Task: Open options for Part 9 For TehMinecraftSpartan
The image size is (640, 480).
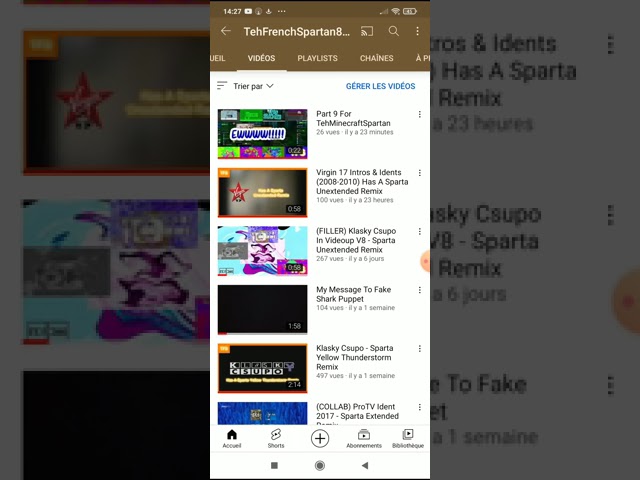Action: pos(420,115)
